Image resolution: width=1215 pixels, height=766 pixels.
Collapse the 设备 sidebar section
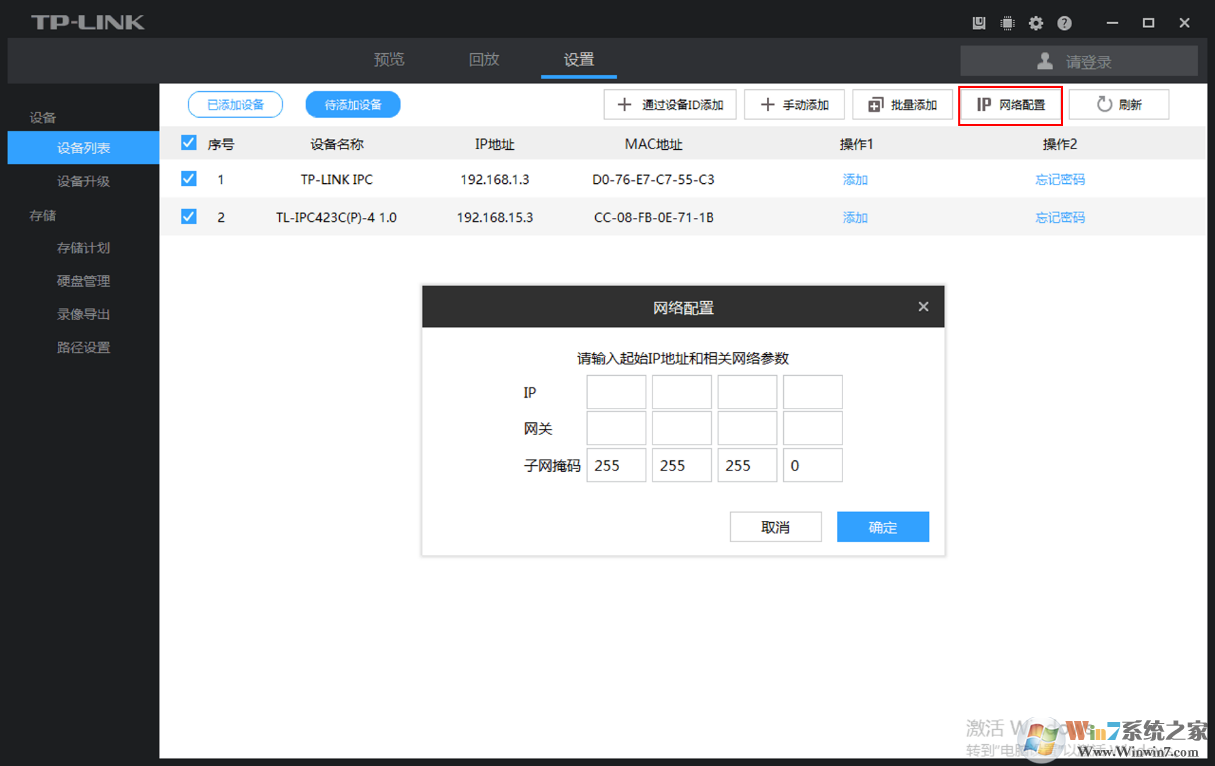tap(42, 117)
